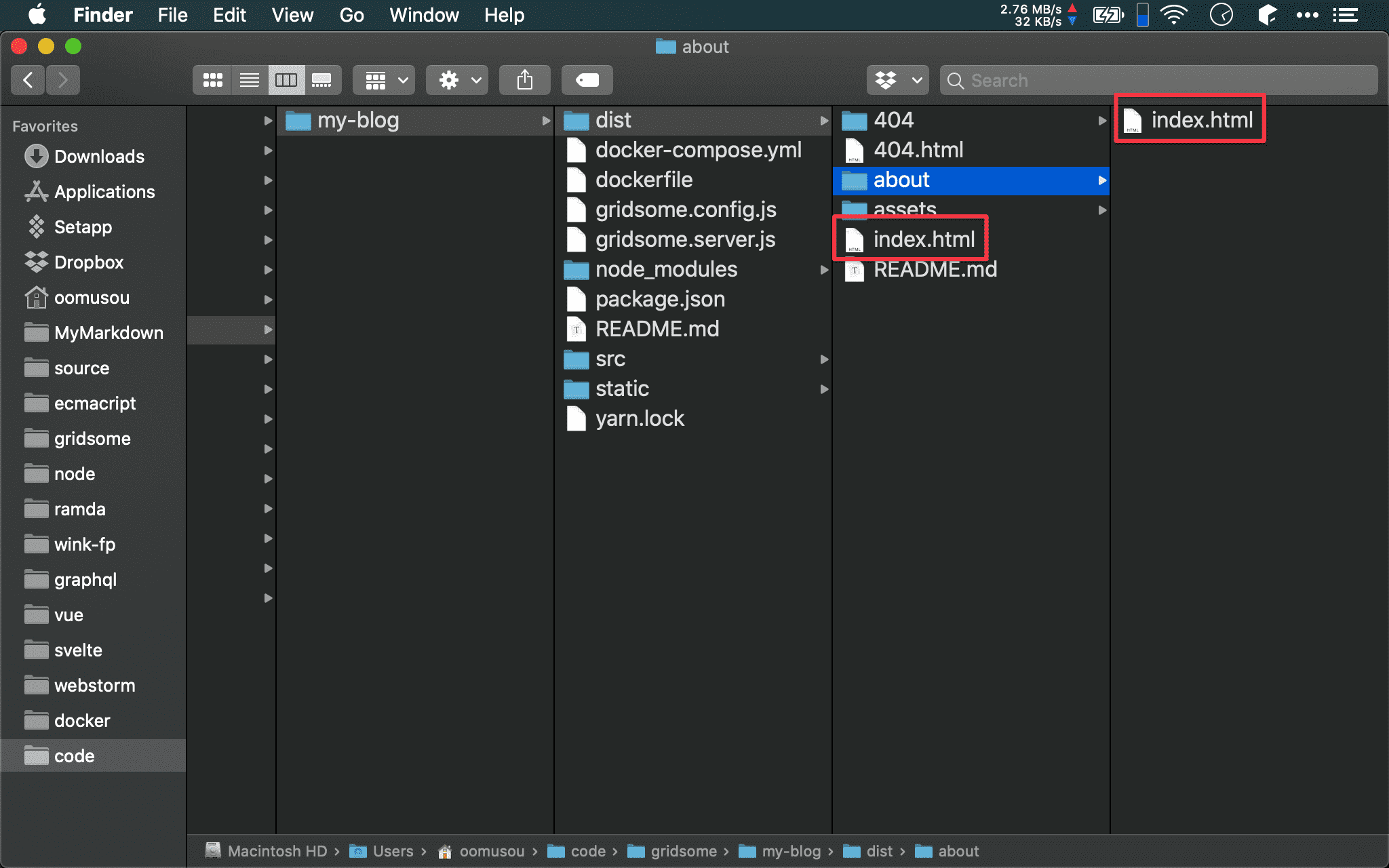1389x868 pixels.
Task: Select yarn.lock file
Action: (x=693, y=419)
